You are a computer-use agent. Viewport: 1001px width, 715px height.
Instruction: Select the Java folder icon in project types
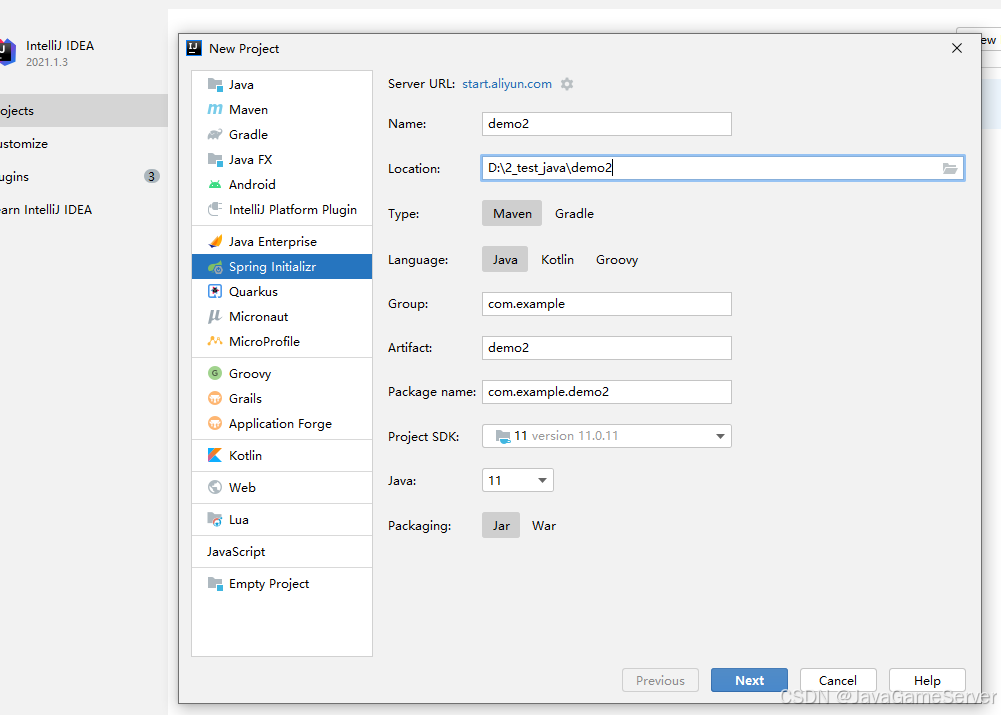(215, 84)
